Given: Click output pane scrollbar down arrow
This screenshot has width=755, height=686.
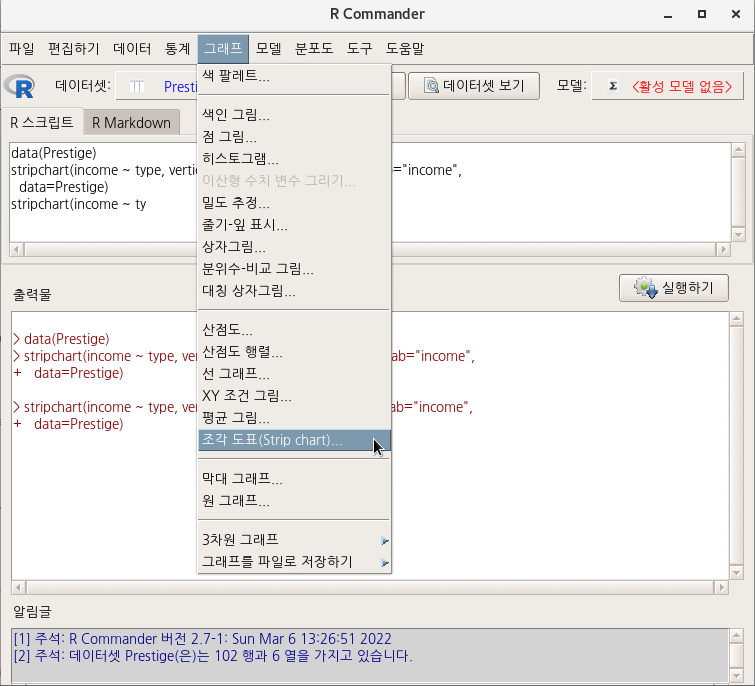Looking at the screenshot, I should (736, 573).
